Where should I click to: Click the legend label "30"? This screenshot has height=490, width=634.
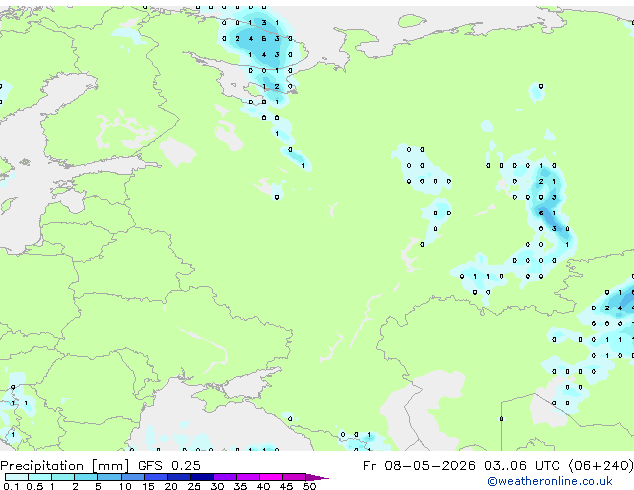[x=217, y=486]
